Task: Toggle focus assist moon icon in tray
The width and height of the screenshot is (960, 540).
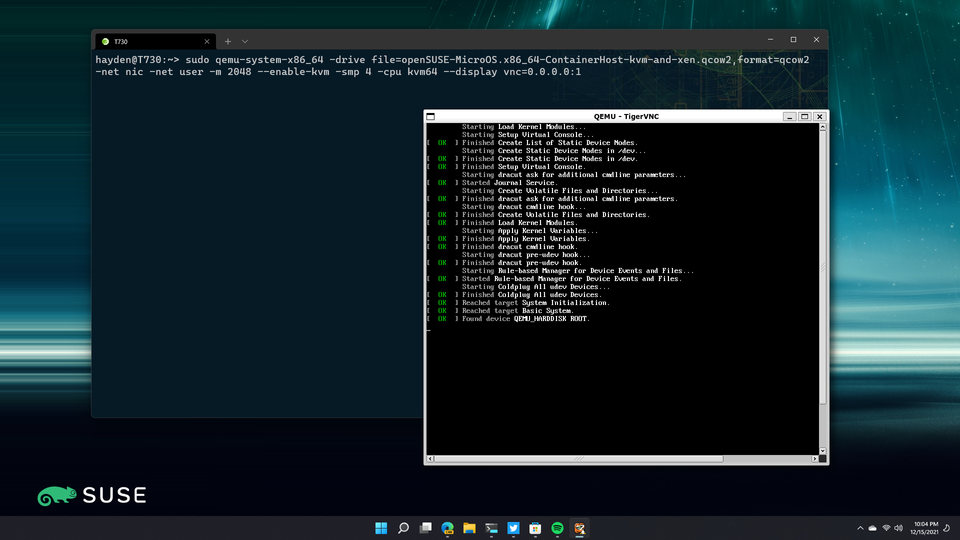Action: click(x=946, y=527)
